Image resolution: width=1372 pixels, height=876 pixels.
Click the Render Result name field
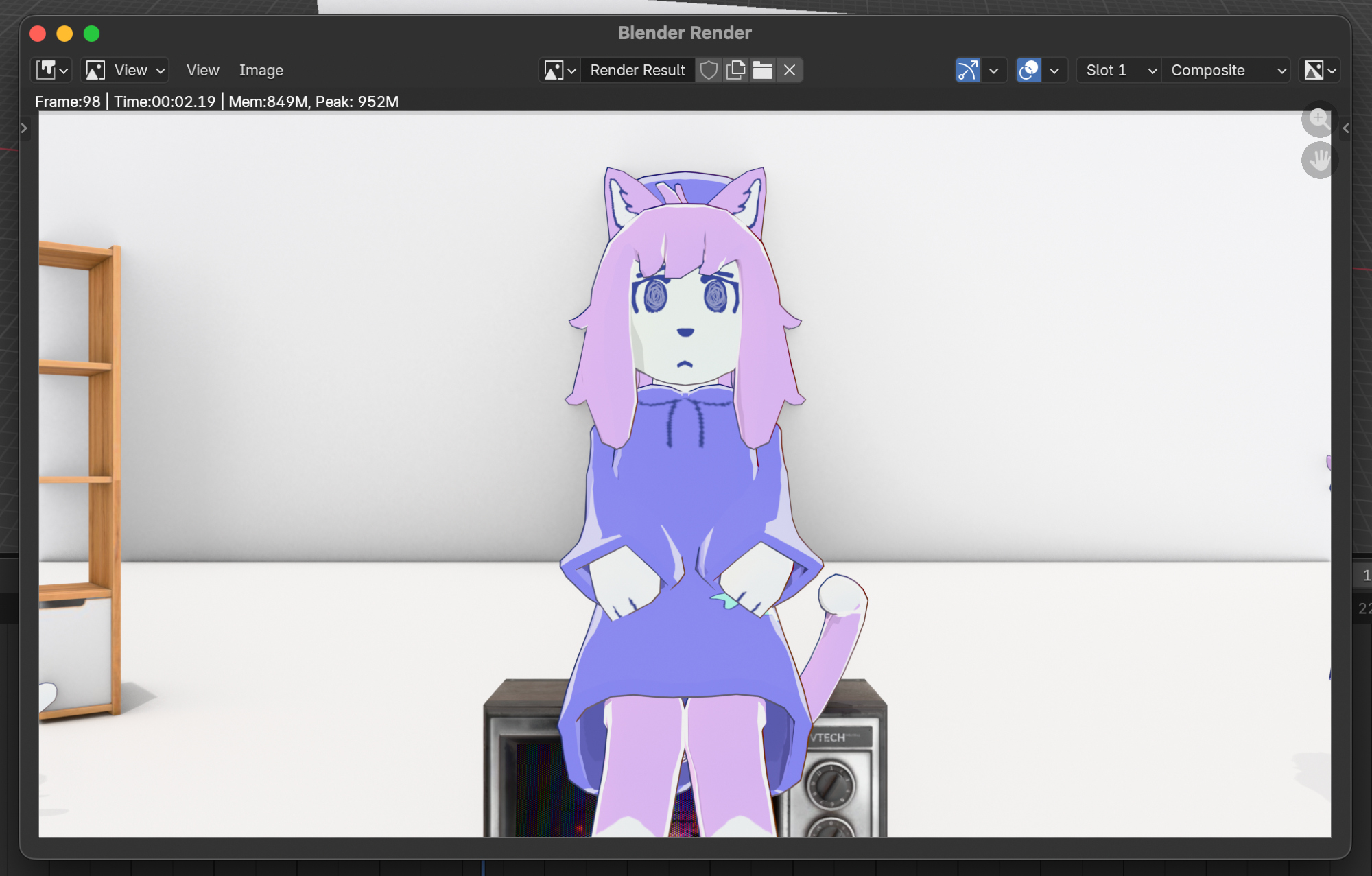coord(637,70)
